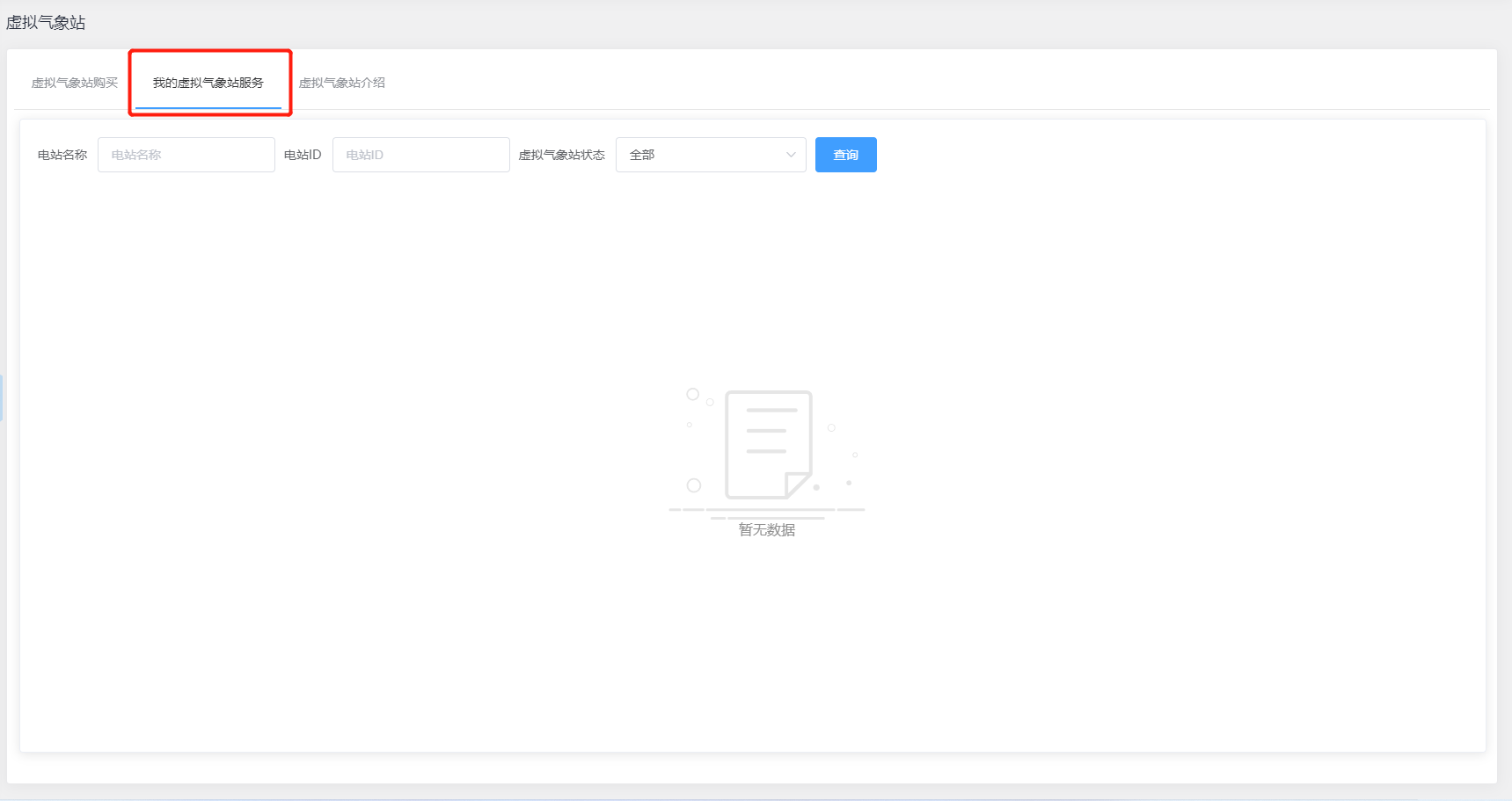Click the folded corner of the document icon
Screen dimensions: 1512x801
click(798, 484)
